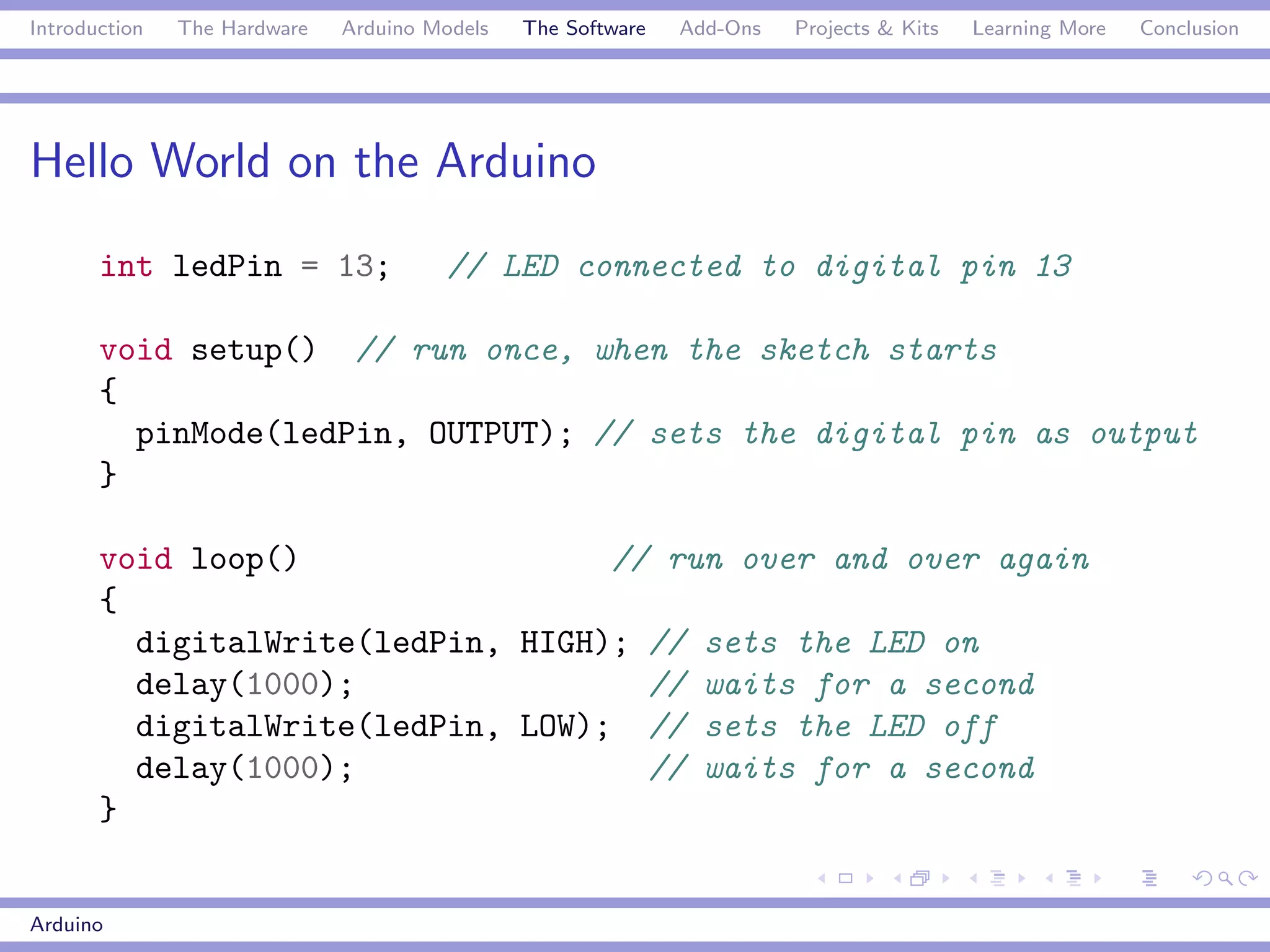This screenshot has width=1270, height=952.
Task: Click the presentation outline lines icon
Action: (1150, 878)
